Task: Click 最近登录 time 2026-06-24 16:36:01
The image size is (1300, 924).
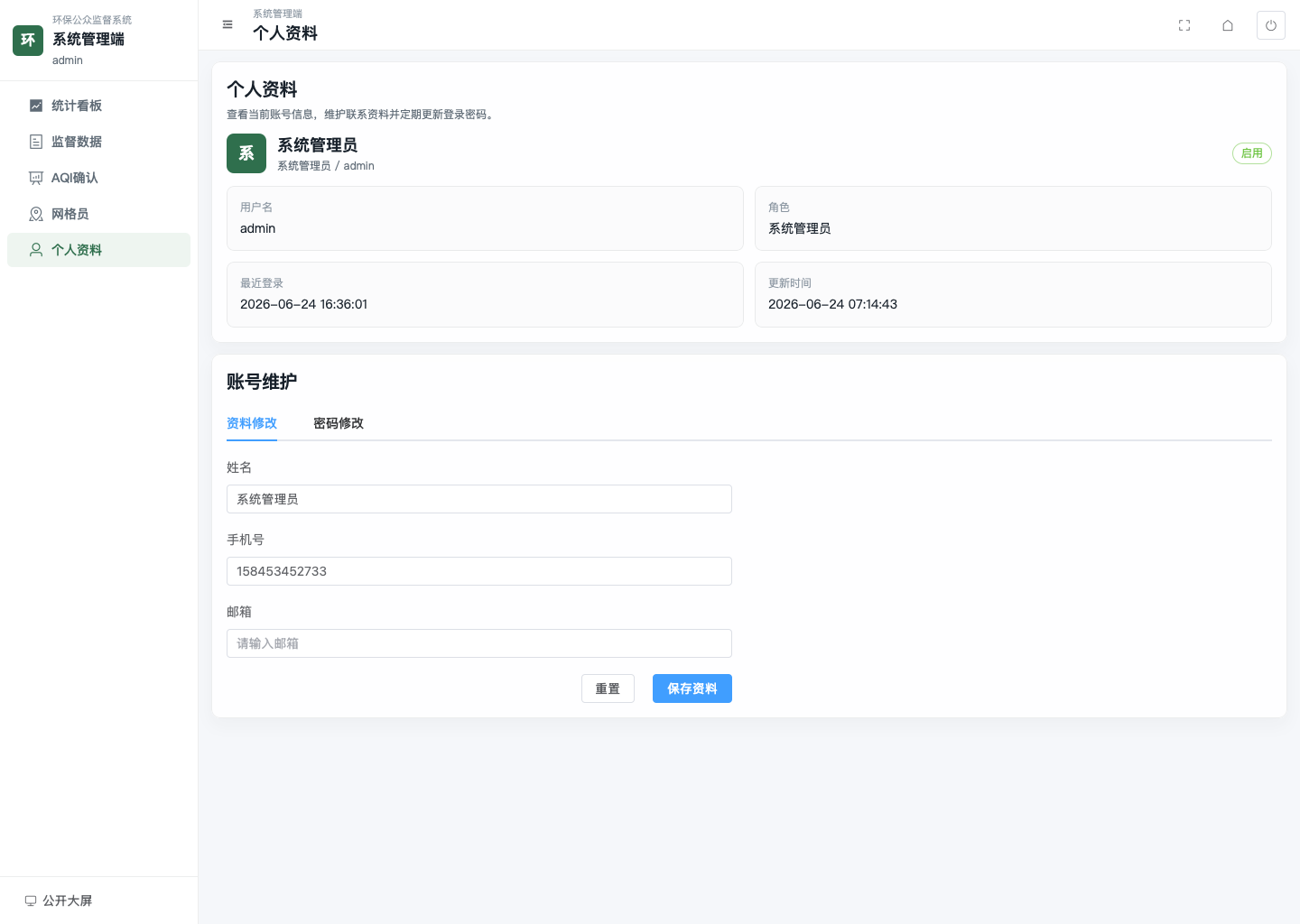Action: tap(304, 304)
